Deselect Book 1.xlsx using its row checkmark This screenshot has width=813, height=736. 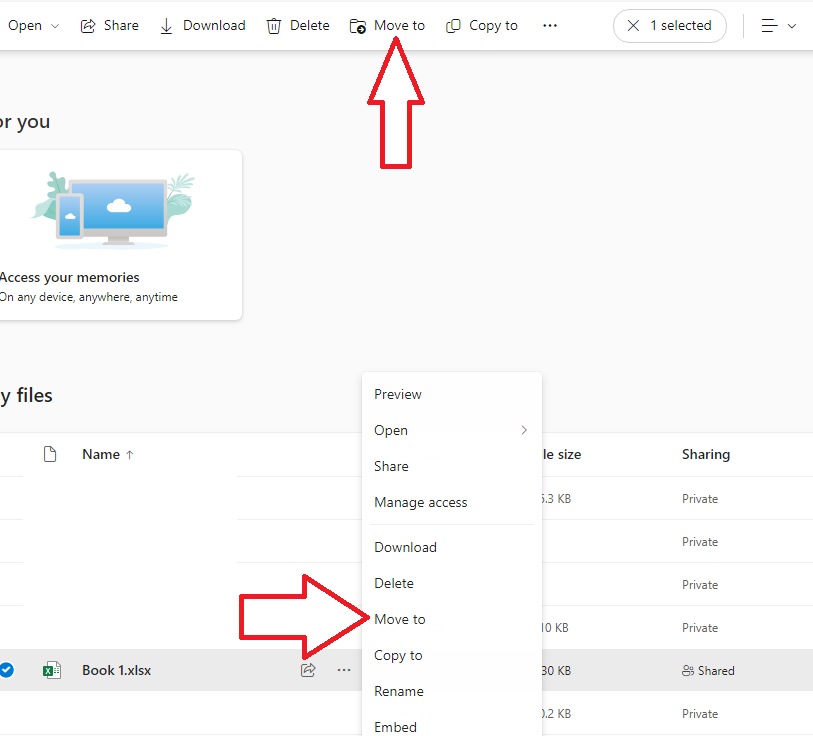click(7, 670)
